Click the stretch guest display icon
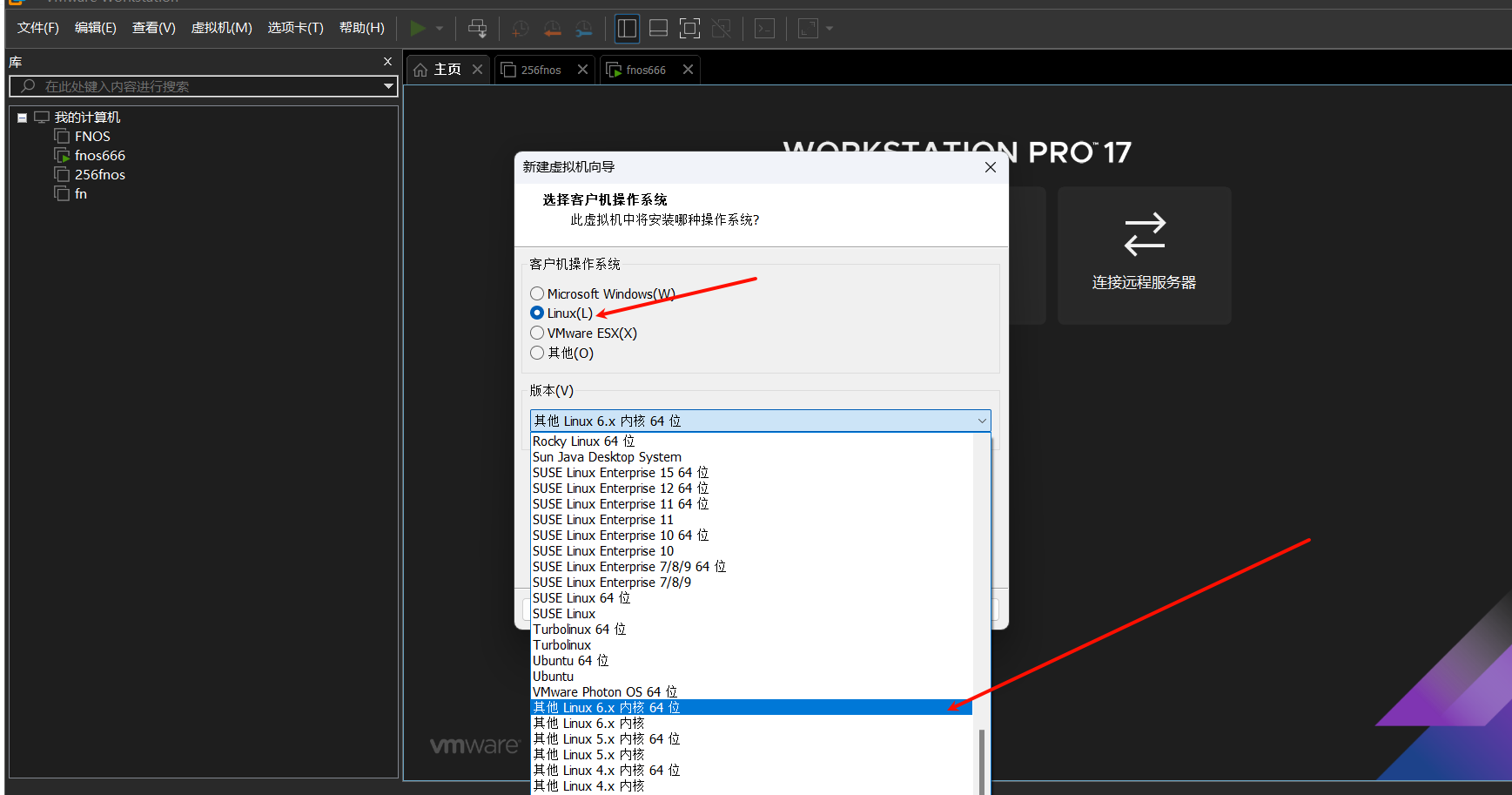The width and height of the screenshot is (1512, 795). (809, 28)
